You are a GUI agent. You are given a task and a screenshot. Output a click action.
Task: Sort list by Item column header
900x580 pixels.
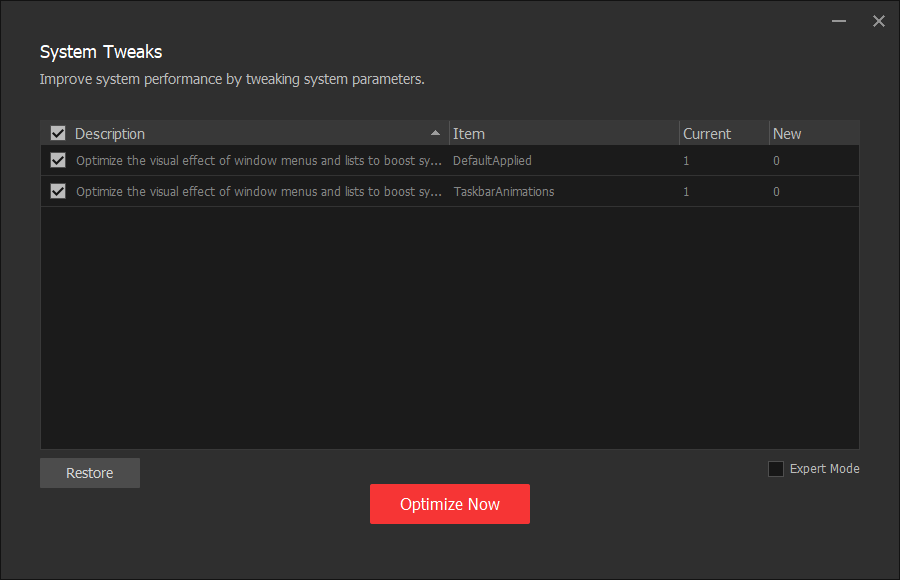pyautogui.click(x=469, y=134)
